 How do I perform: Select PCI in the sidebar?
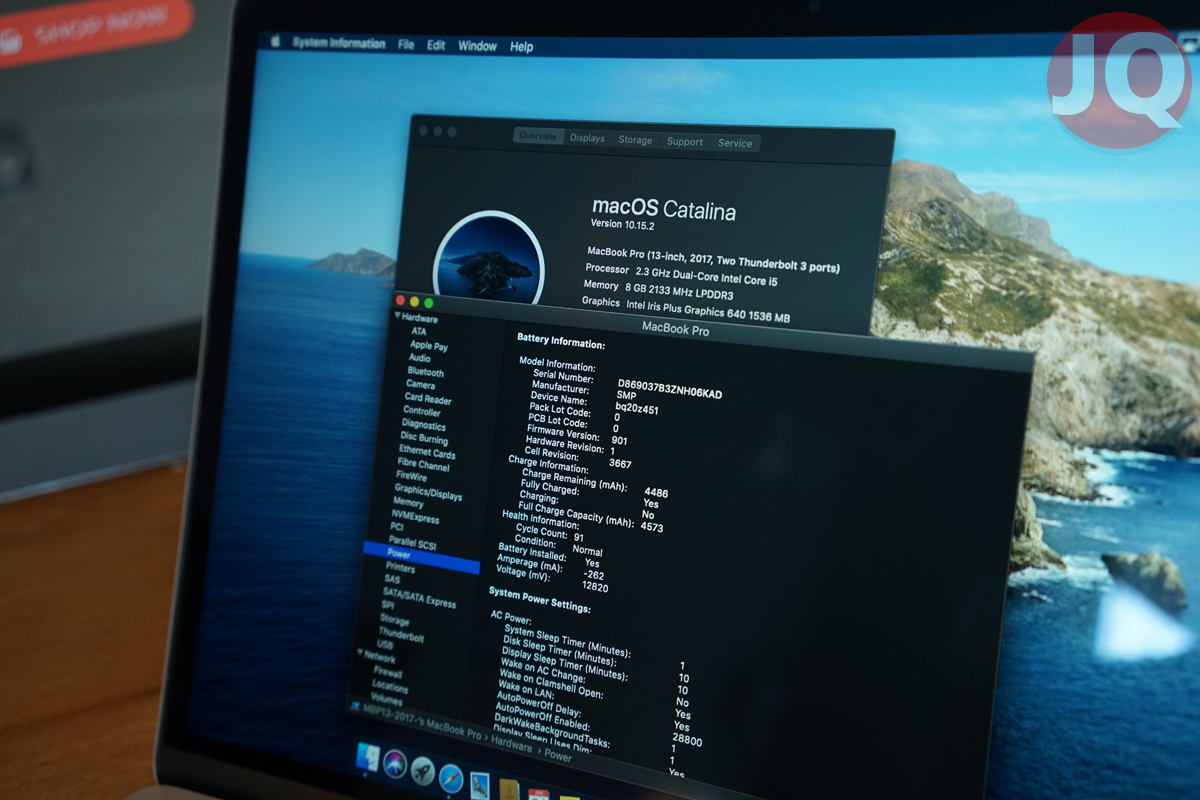tap(397, 526)
